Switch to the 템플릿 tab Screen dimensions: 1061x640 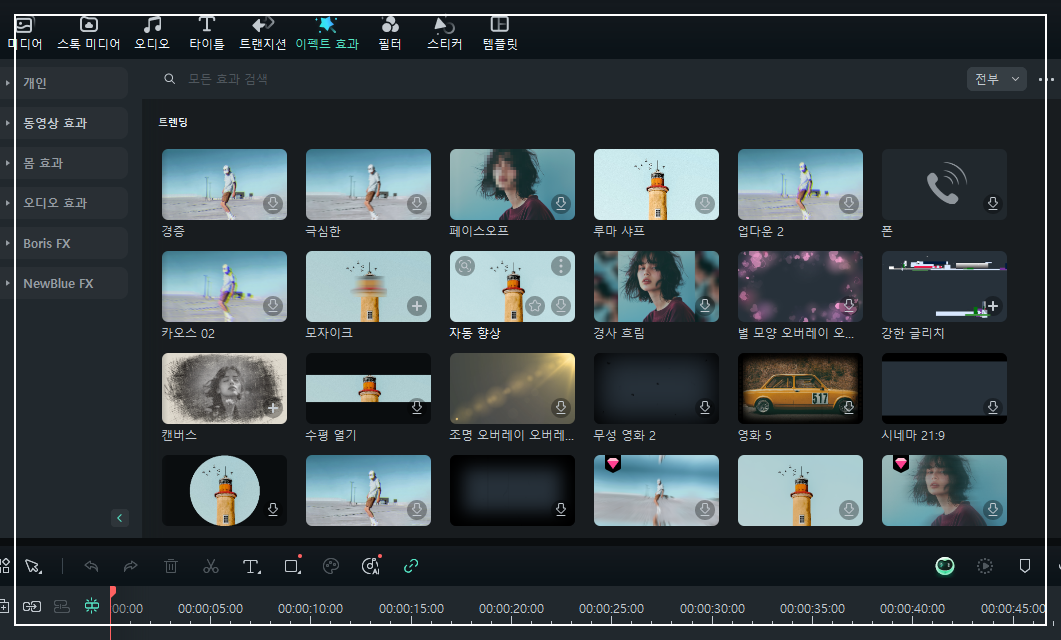pos(500,34)
